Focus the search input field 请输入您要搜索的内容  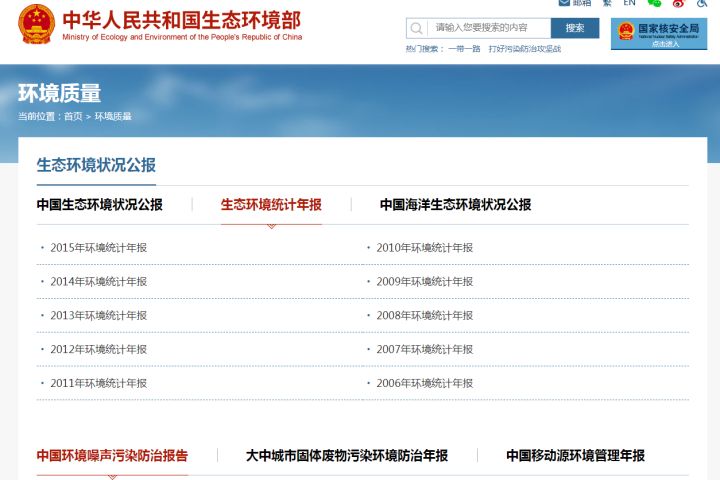click(489, 28)
